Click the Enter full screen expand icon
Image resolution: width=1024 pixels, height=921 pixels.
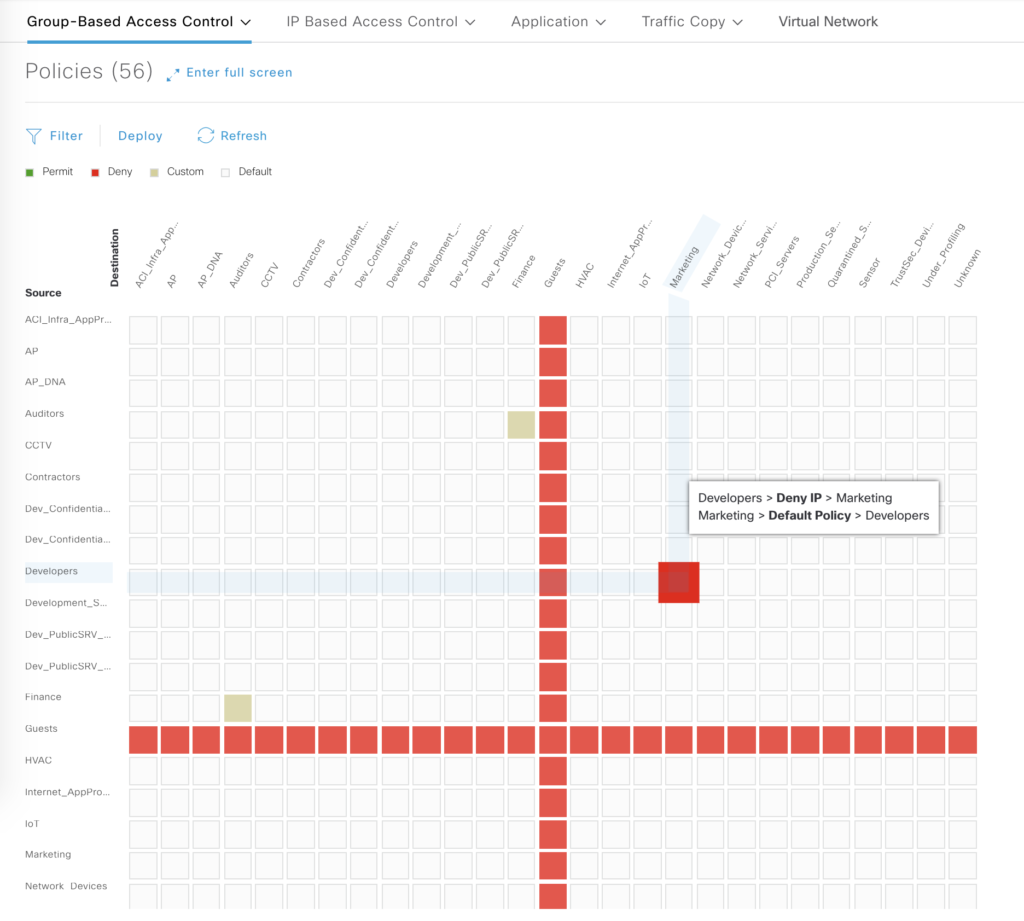[x=173, y=73]
